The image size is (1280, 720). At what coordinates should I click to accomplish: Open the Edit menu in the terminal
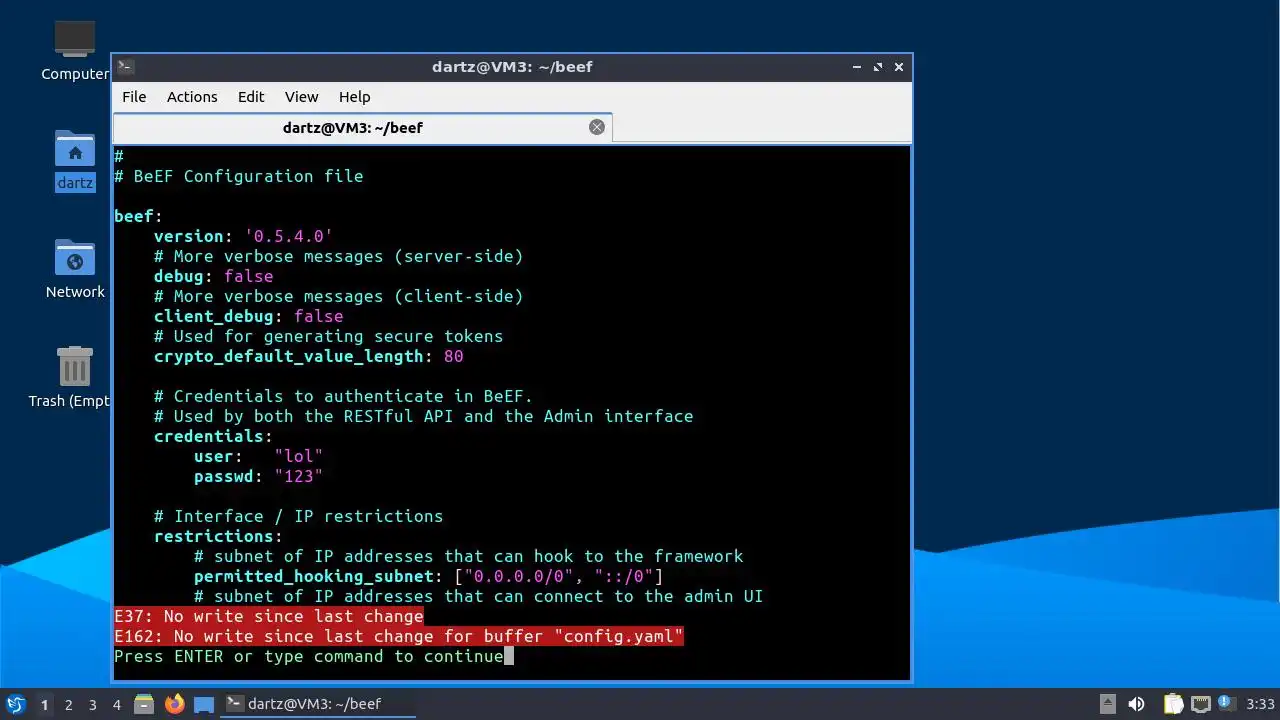pyautogui.click(x=251, y=97)
